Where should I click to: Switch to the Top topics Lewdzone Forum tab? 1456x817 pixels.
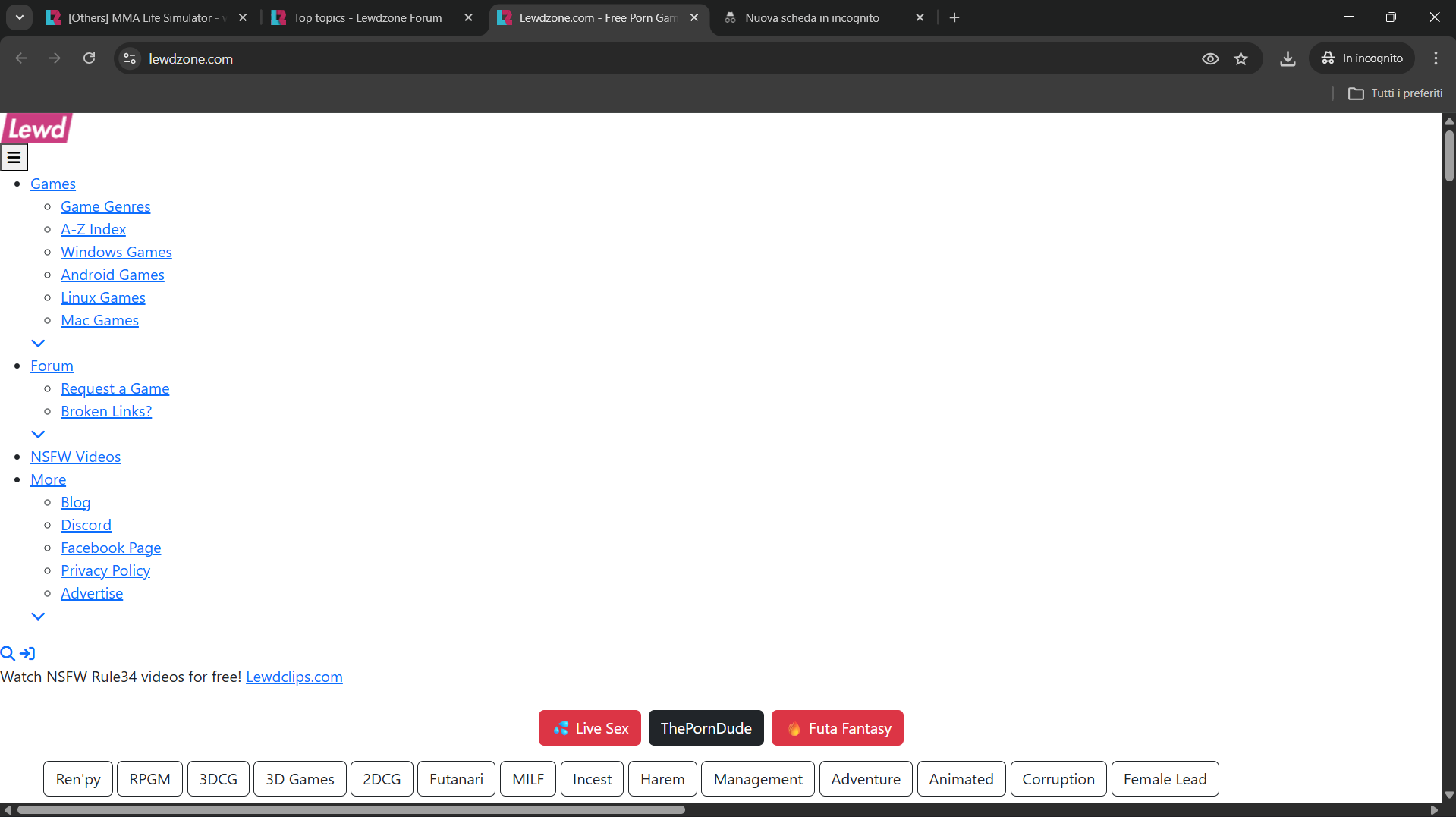(368, 17)
